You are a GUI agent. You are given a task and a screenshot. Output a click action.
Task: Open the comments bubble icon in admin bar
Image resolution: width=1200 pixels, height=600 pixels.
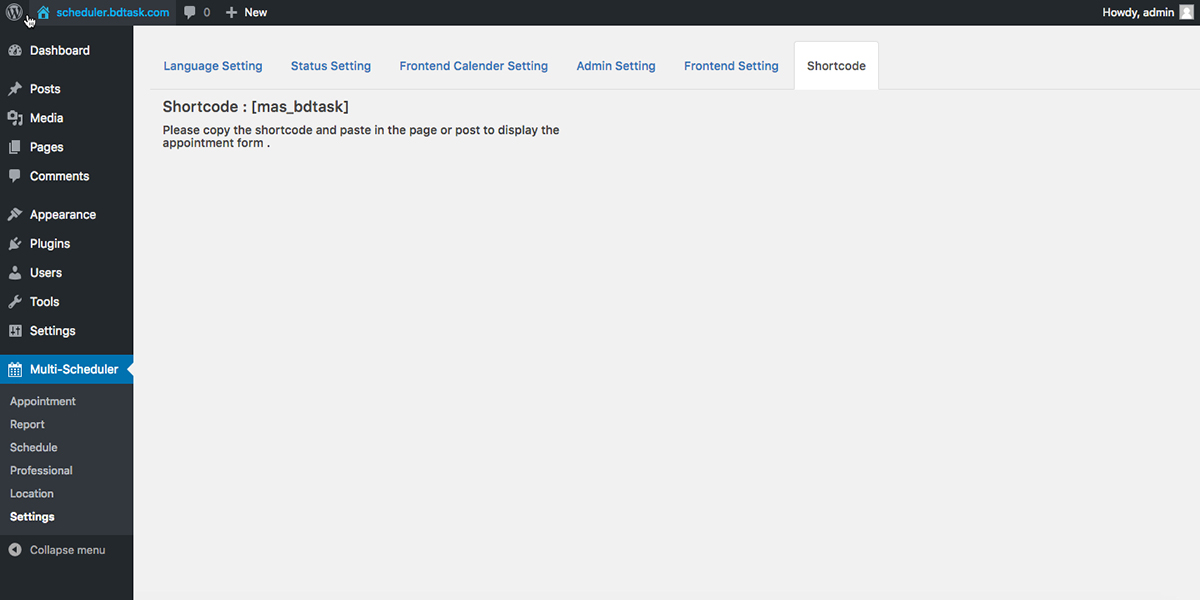[x=190, y=13]
